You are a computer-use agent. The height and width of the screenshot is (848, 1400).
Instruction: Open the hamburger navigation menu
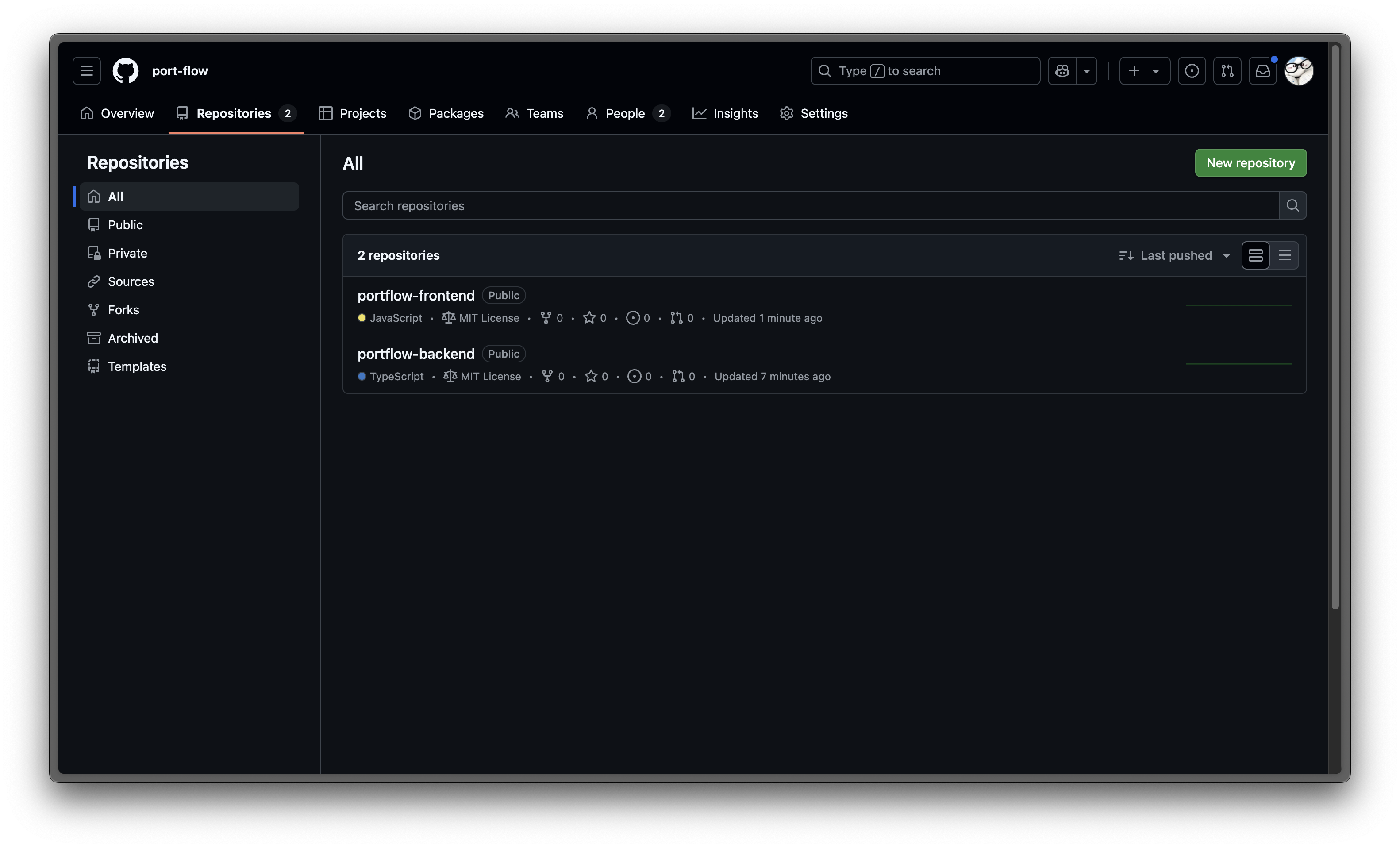pyautogui.click(x=86, y=71)
